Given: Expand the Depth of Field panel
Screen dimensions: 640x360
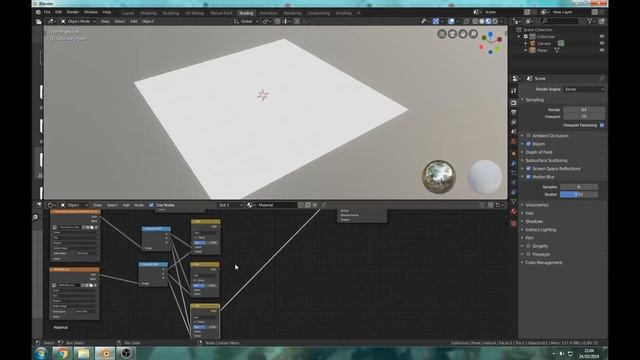Looking at the screenshot, I should pos(539,152).
